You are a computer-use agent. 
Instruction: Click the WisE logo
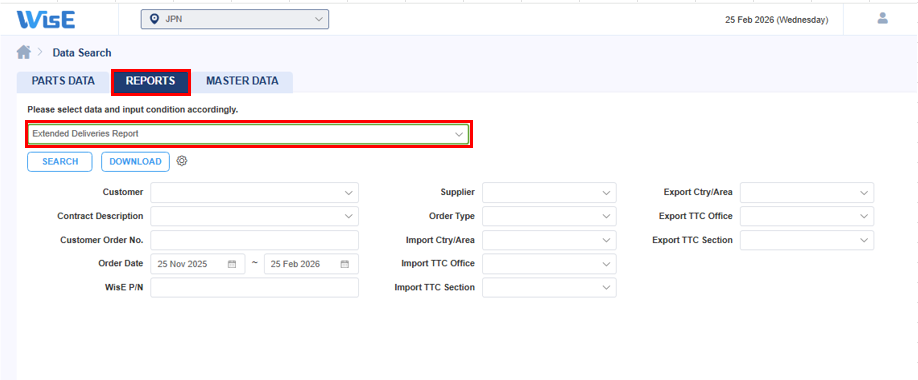(x=46, y=19)
